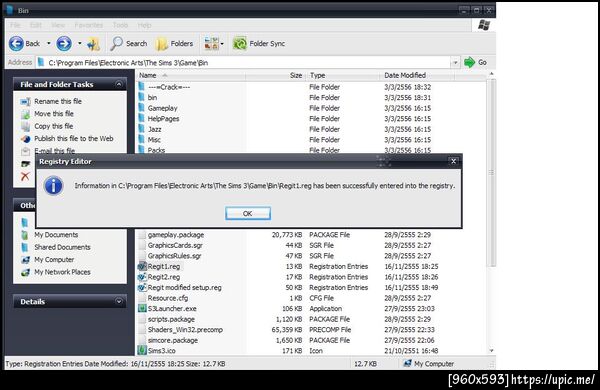Toggle the Folders pane button

[x=174, y=44]
